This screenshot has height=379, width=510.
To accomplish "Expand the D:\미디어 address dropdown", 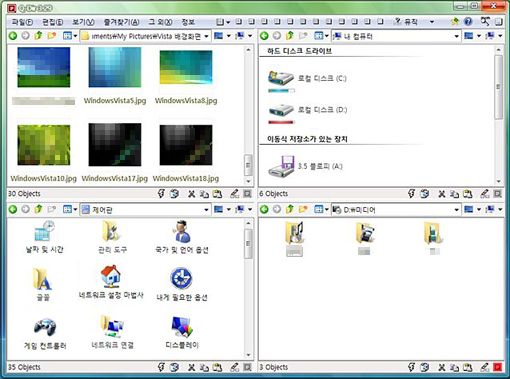I will (457, 210).
